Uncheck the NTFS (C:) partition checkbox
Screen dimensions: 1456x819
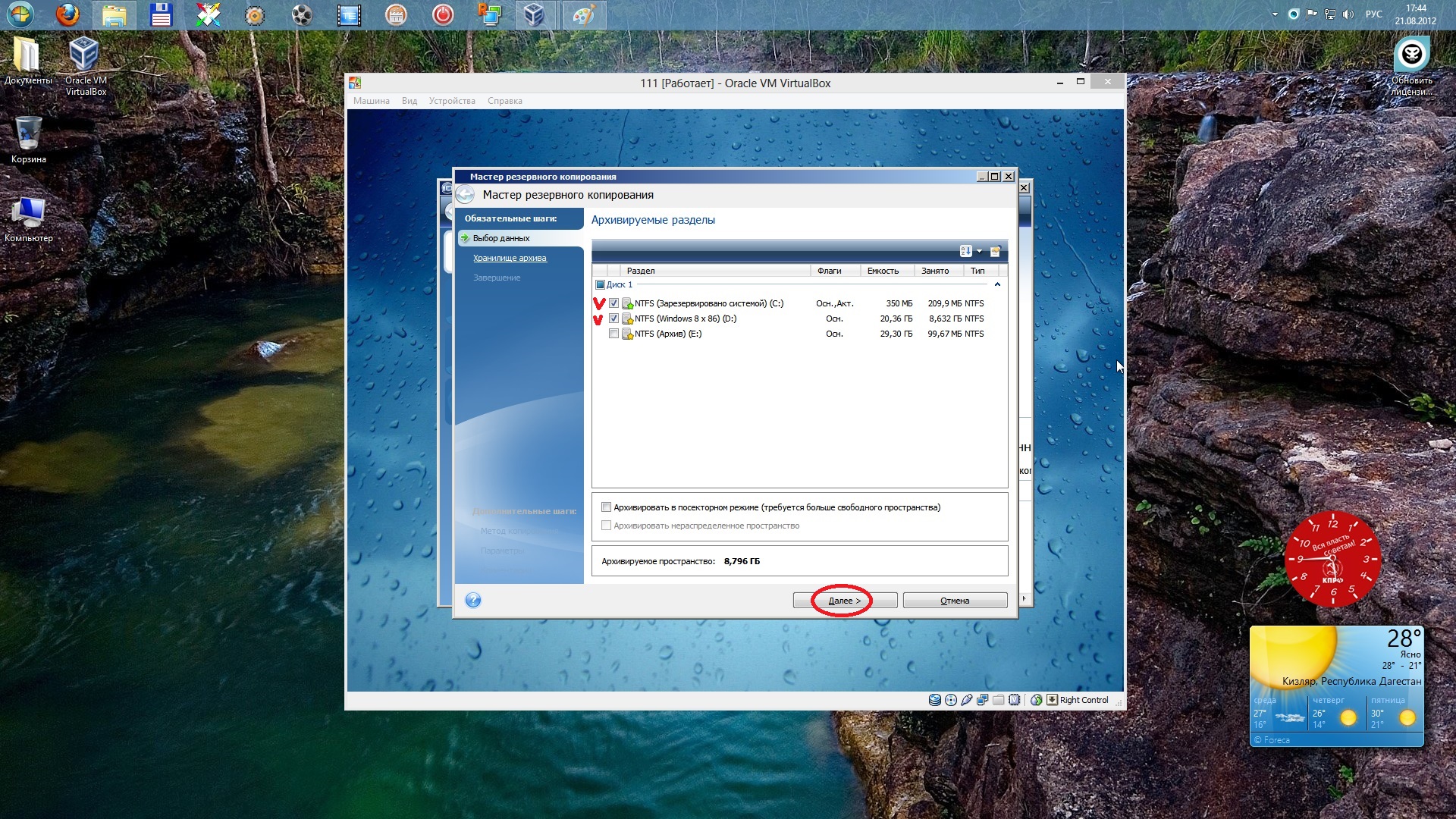pos(613,303)
